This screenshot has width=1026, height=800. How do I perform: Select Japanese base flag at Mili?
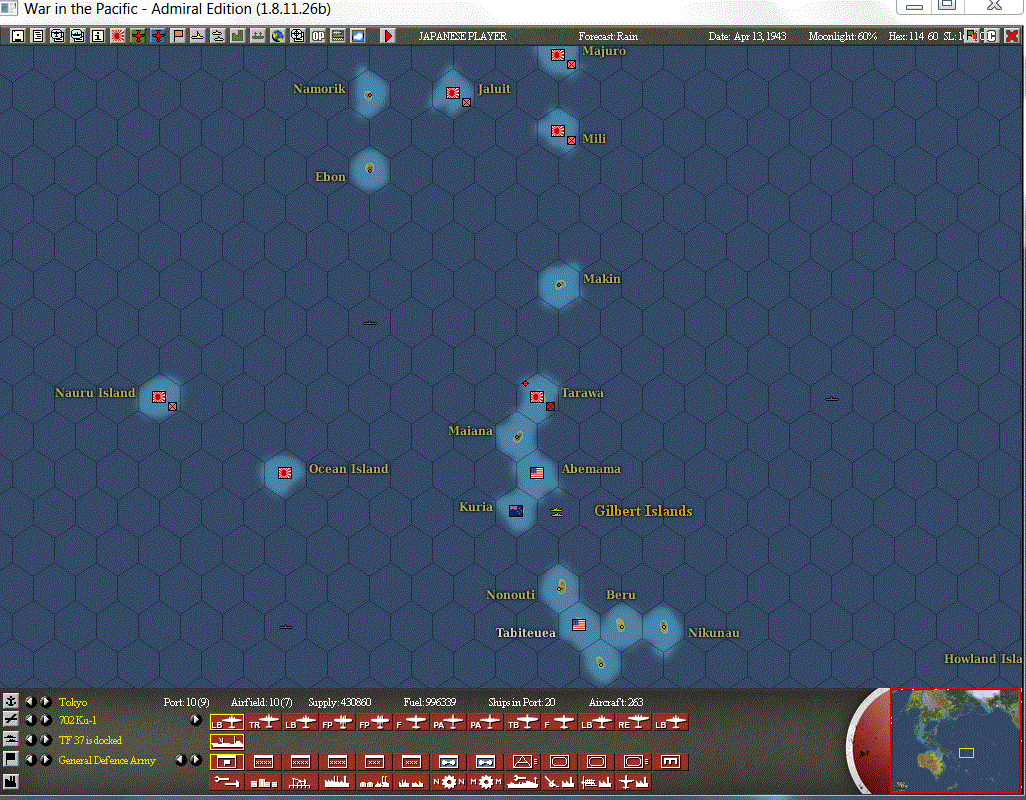(x=557, y=131)
